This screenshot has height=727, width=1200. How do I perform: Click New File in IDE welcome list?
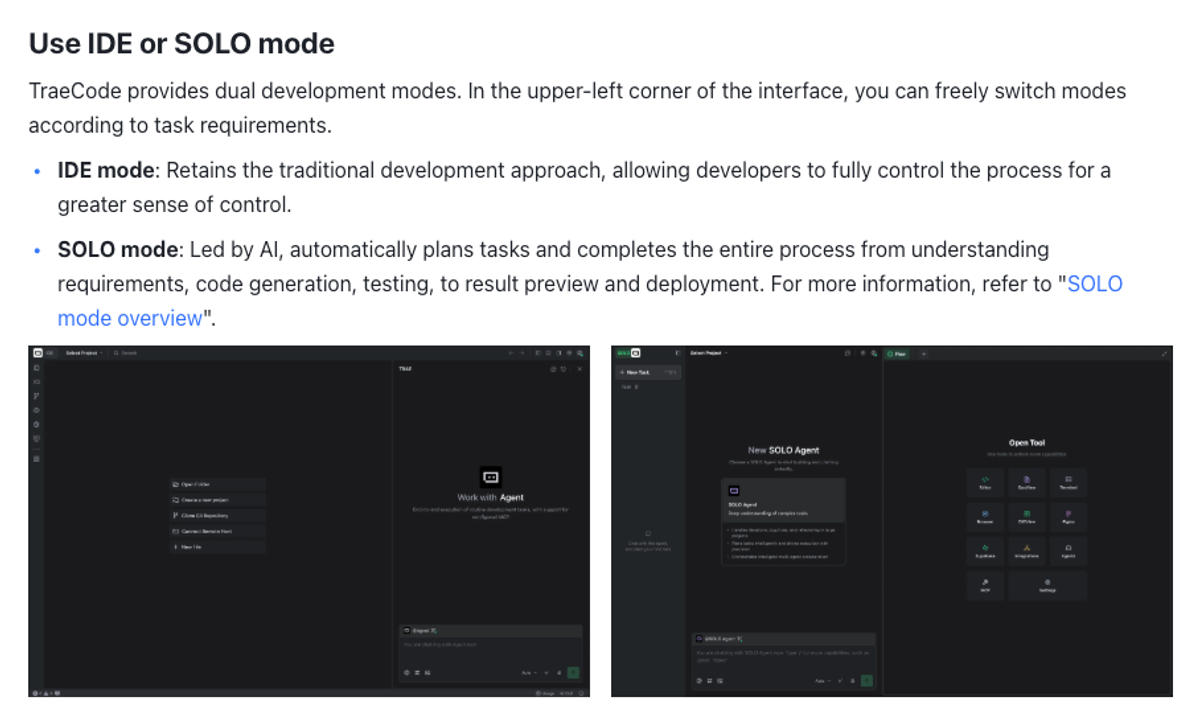pos(217,547)
